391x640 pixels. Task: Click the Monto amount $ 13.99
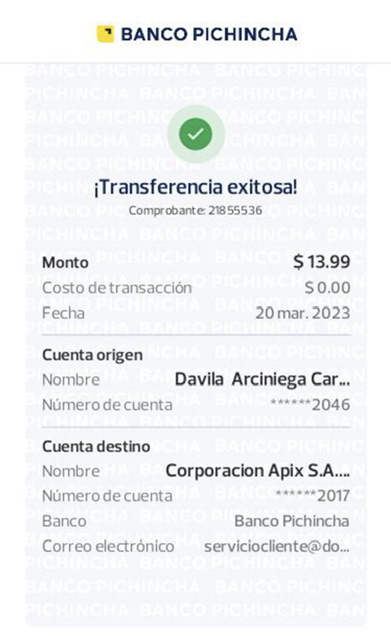322,261
